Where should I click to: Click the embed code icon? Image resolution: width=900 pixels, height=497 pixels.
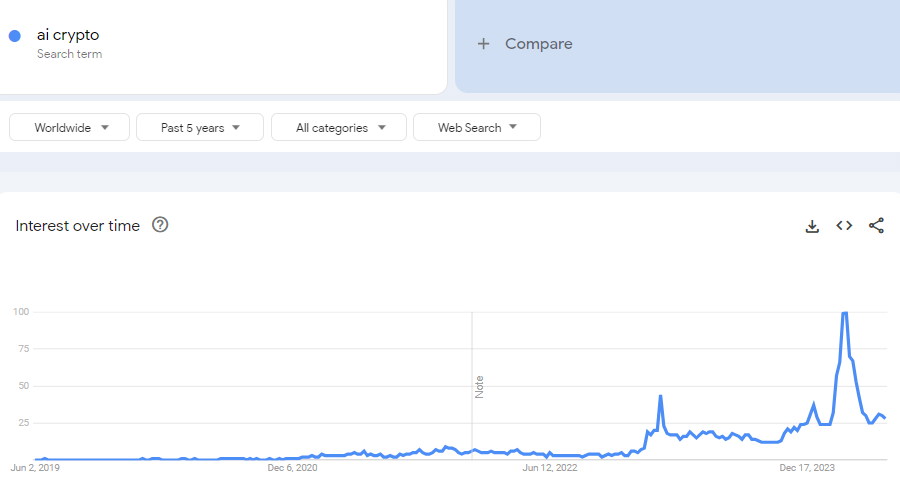844,226
